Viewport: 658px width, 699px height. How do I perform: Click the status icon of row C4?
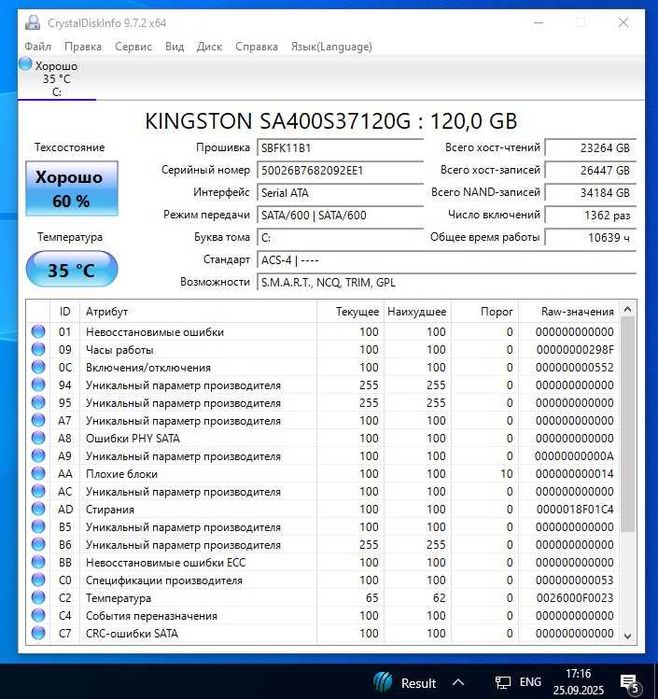pos(38,615)
